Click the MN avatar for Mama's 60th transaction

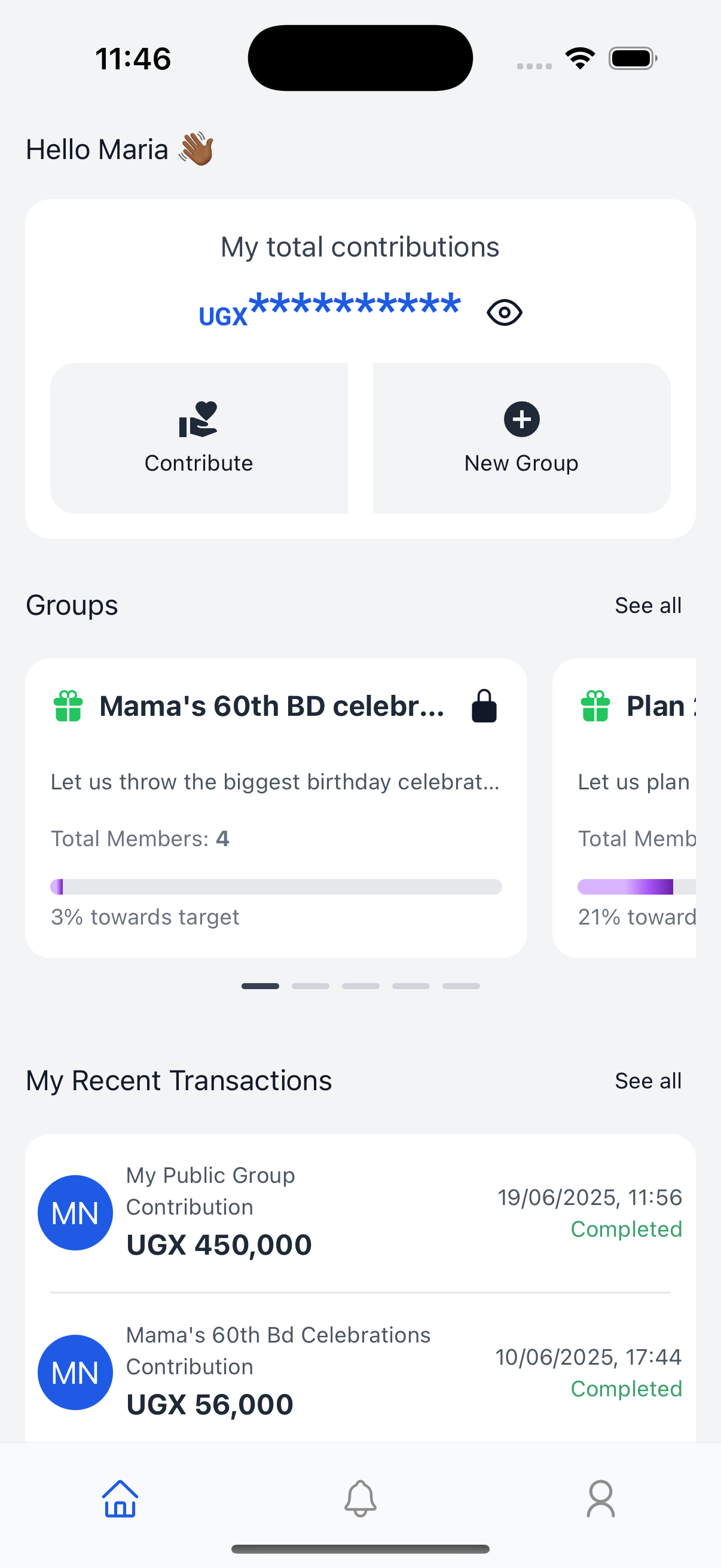click(75, 1372)
